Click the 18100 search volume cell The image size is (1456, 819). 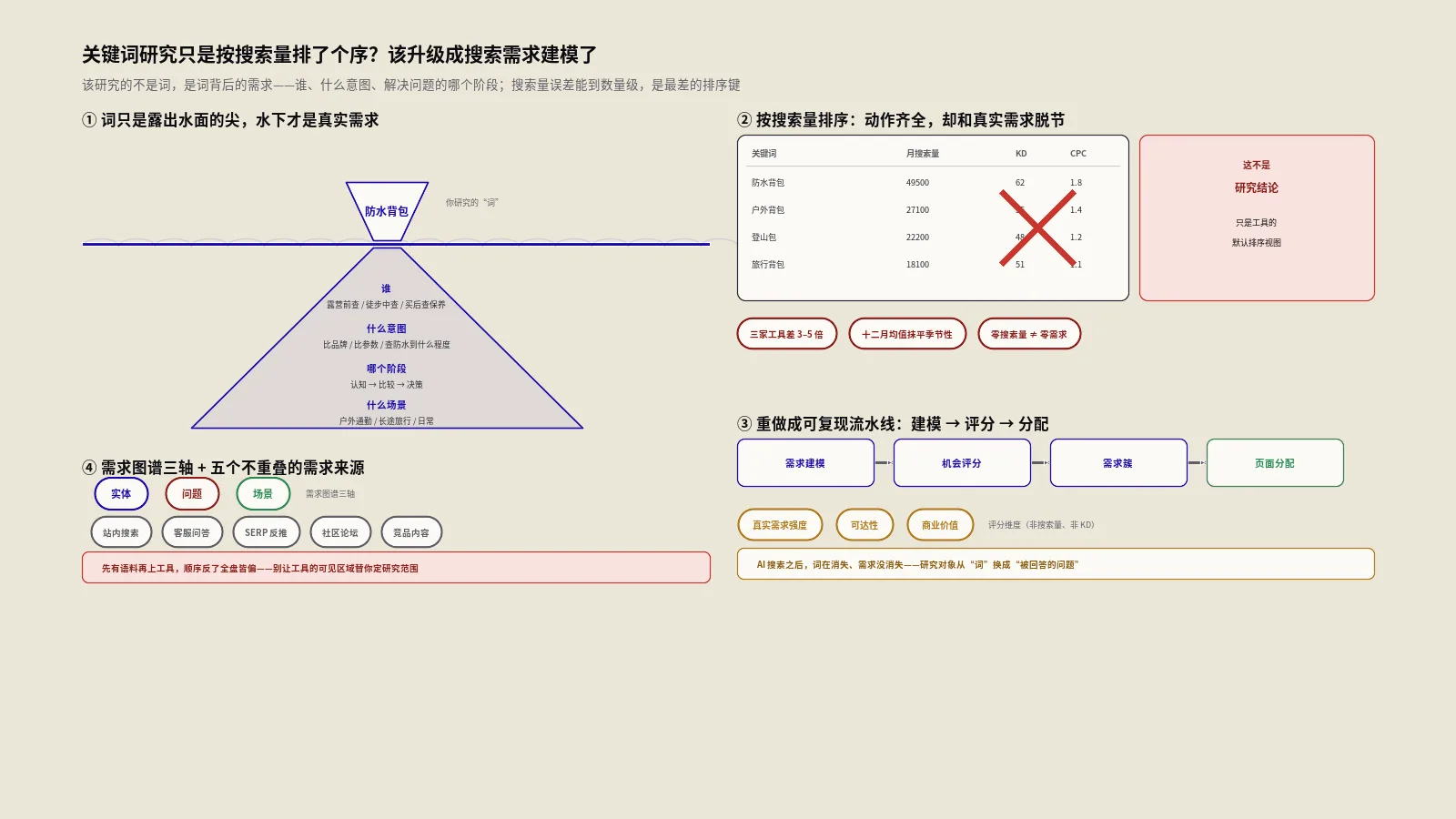tap(917, 265)
